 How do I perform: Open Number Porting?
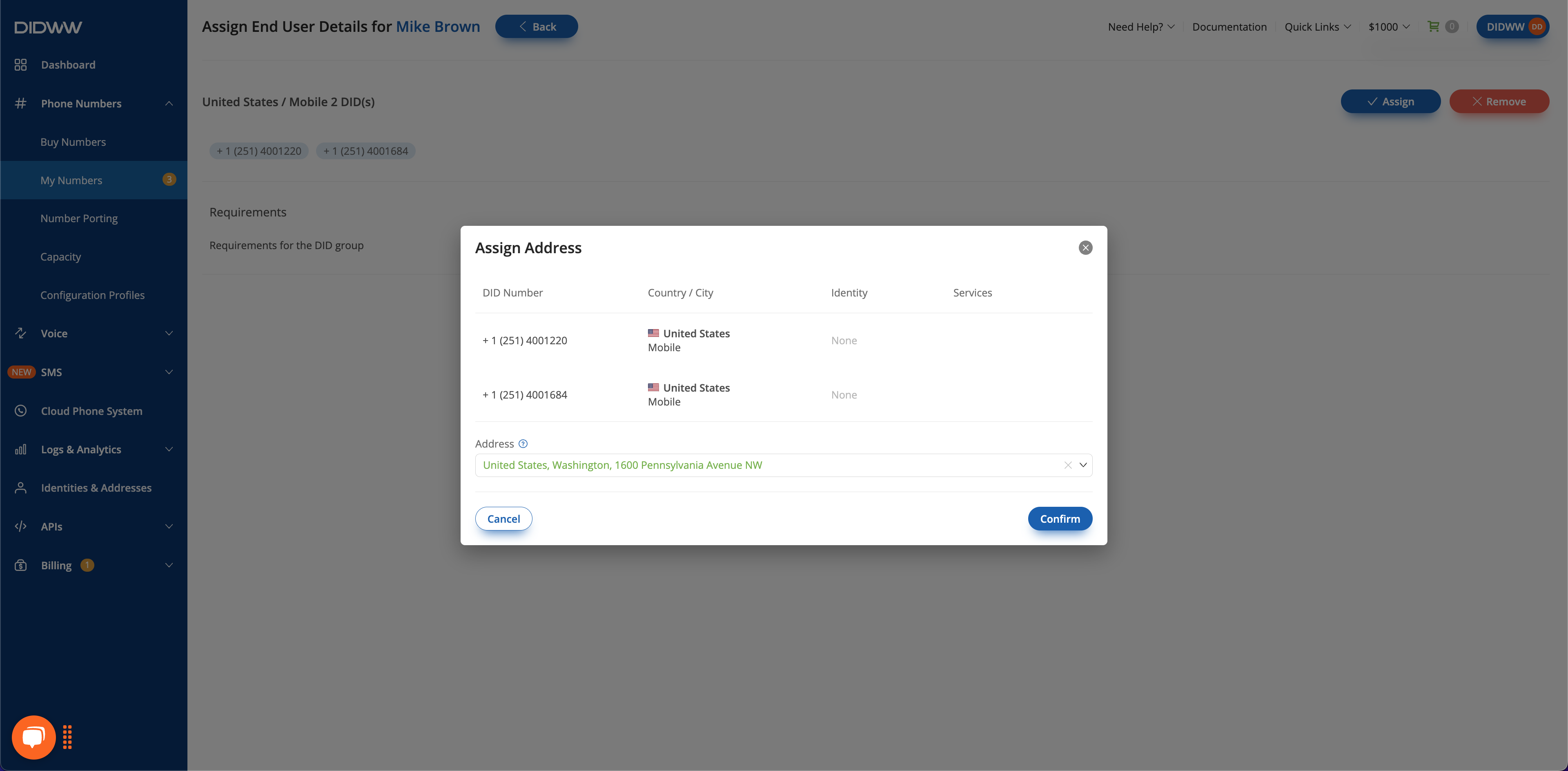coord(79,218)
